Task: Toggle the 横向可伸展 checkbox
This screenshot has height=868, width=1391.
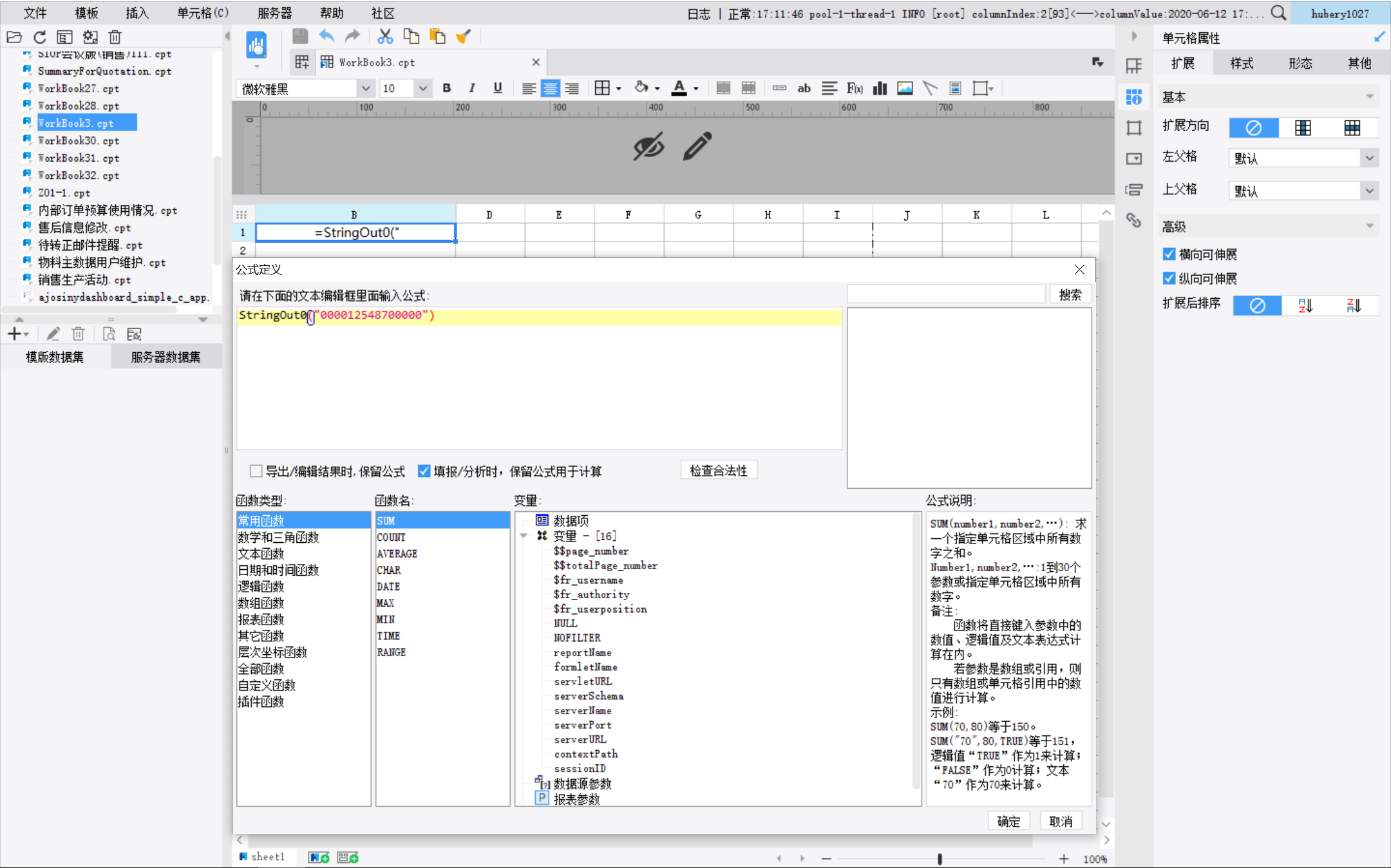Action: point(1169,254)
